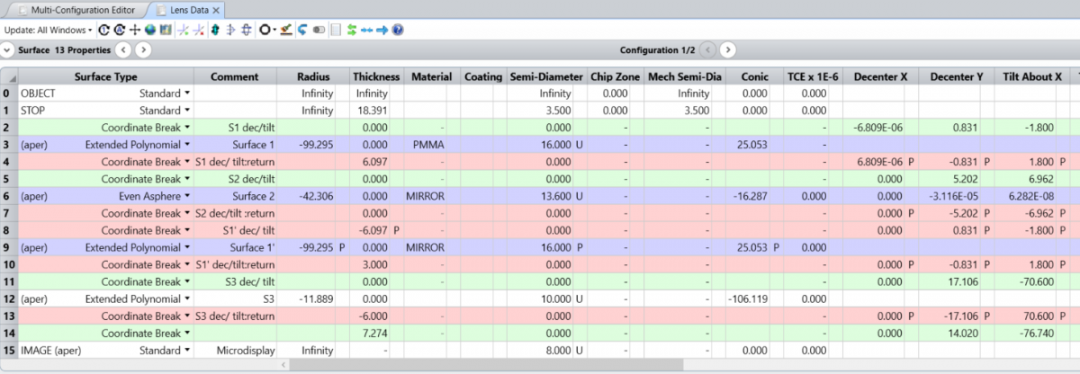Go to previous surface properties arrow
The width and height of the screenshot is (1080, 374).
[x=123, y=50]
